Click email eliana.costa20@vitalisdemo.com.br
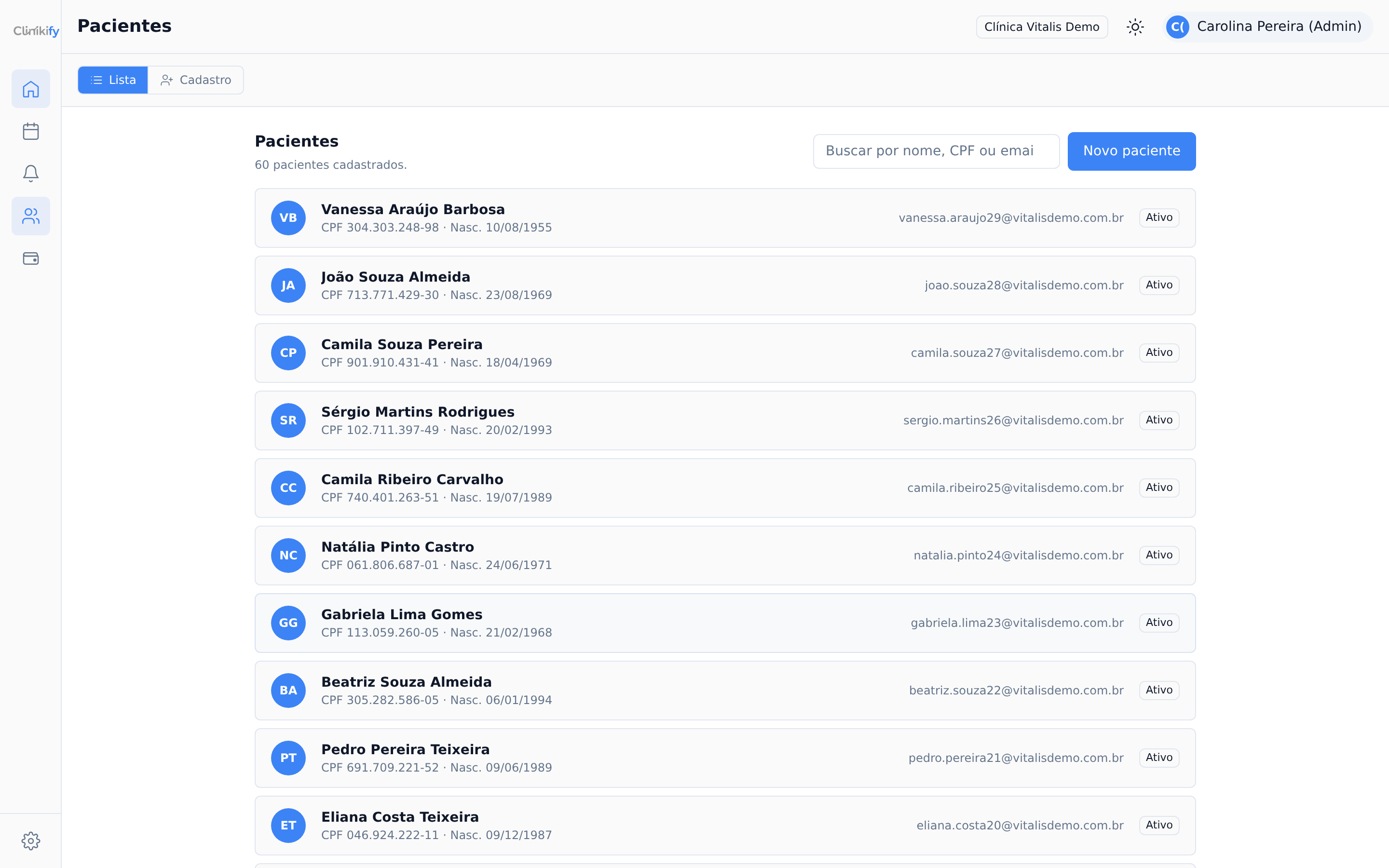The width and height of the screenshot is (1389, 868). pos(1020,826)
